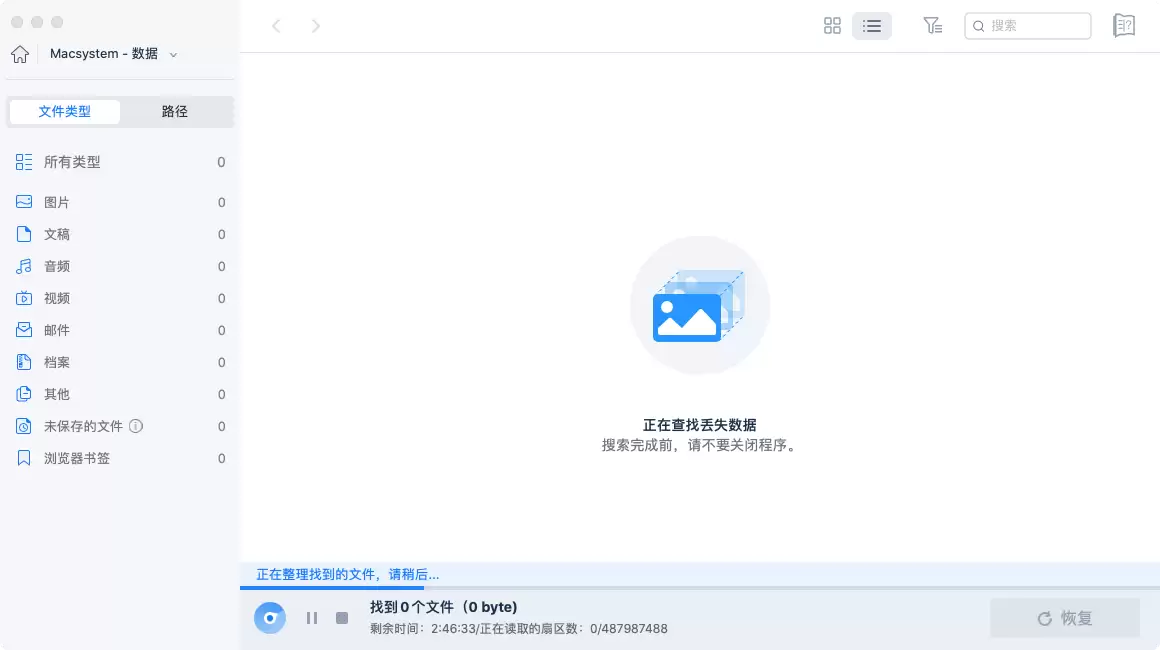
Task: Switch to the 路径 tab
Action: point(174,111)
